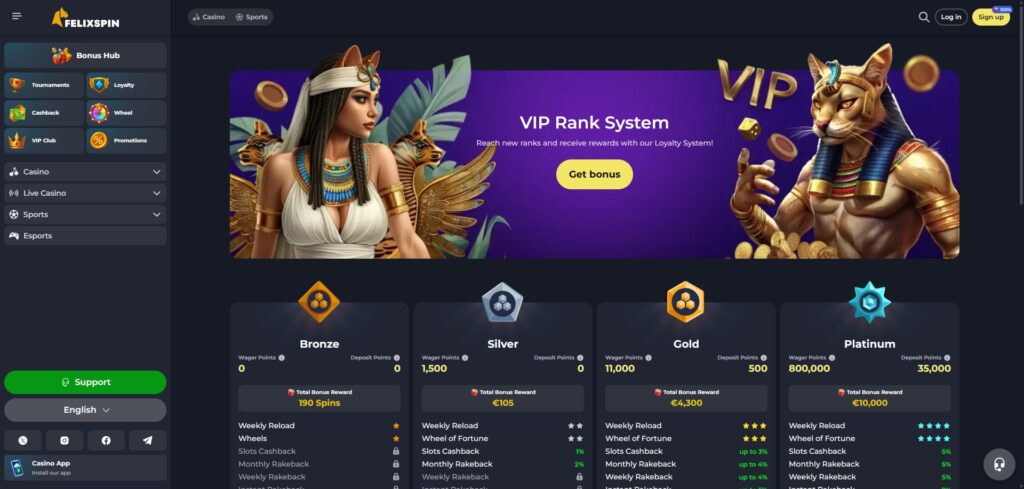The image size is (1024, 489).
Task: Click the green Support button
Action: (85, 382)
